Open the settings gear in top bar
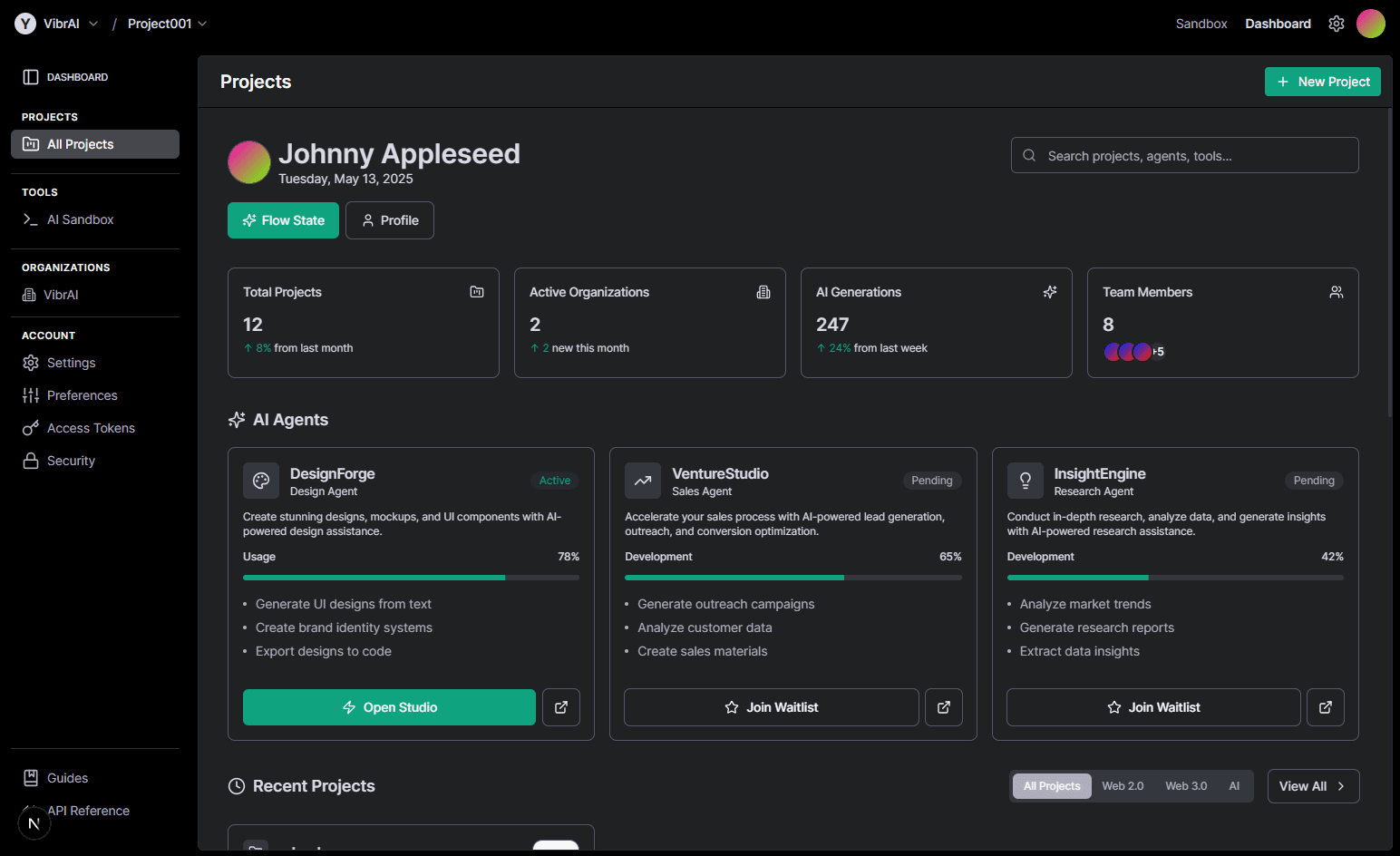Viewport: 1400px width, 856px height. pyautogui.click(x=1337, y=24)
